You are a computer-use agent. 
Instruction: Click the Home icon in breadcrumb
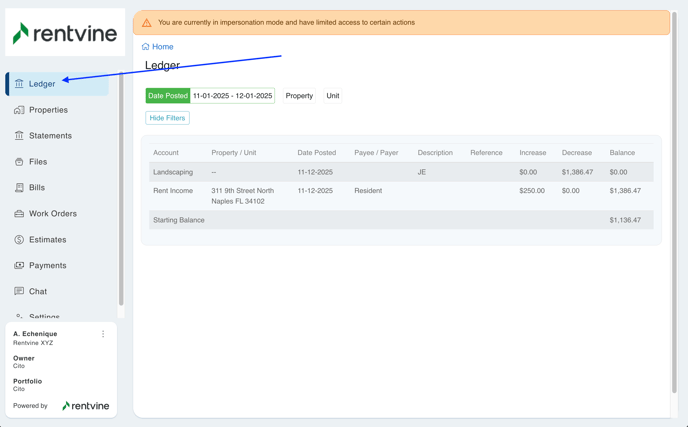coord(146,47)
